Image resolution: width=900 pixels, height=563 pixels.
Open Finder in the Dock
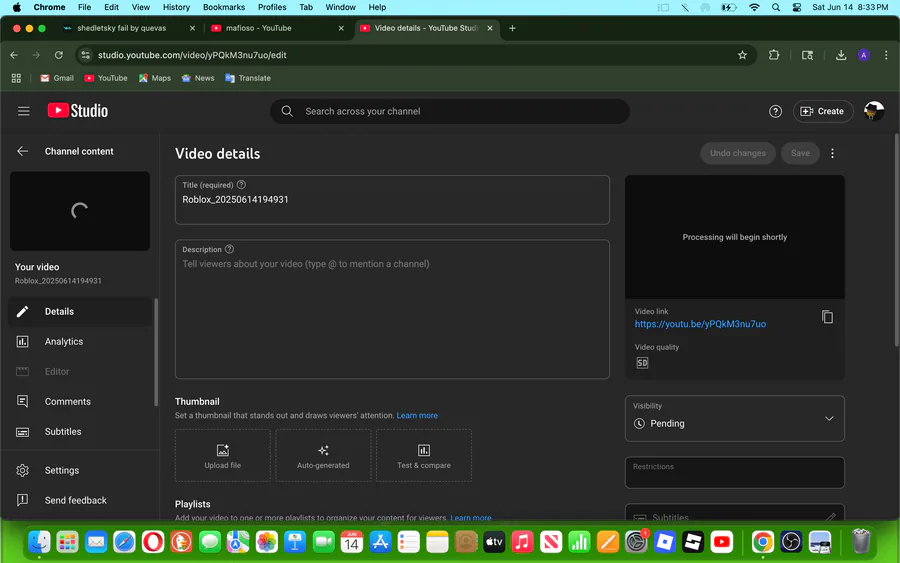(40, 541)
